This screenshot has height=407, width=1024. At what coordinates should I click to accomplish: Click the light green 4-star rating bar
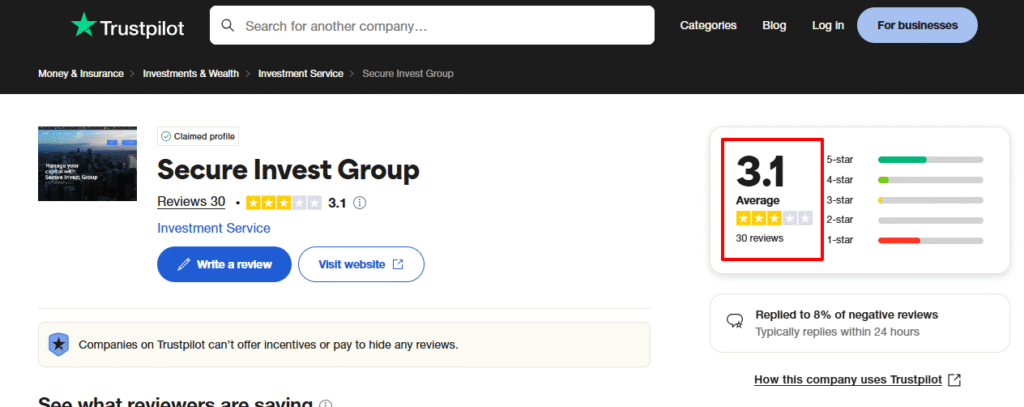tap(884, 180)
